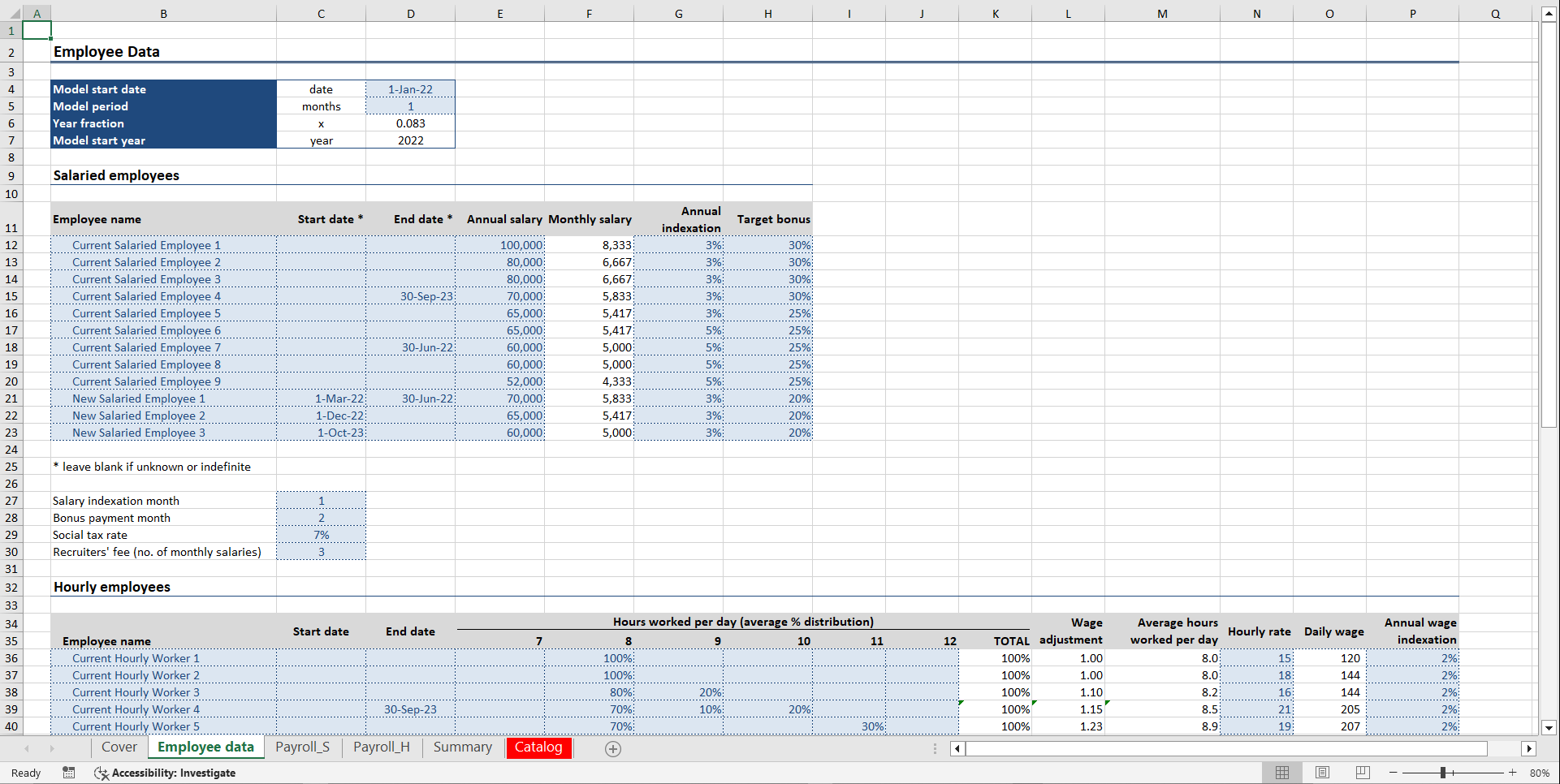Add a new worksheet via plus icon
1560x784 pixels.
tap(612, 748)
